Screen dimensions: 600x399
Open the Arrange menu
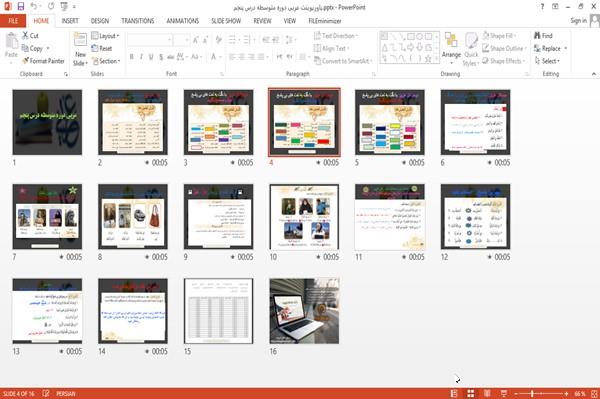click(451, 49)
